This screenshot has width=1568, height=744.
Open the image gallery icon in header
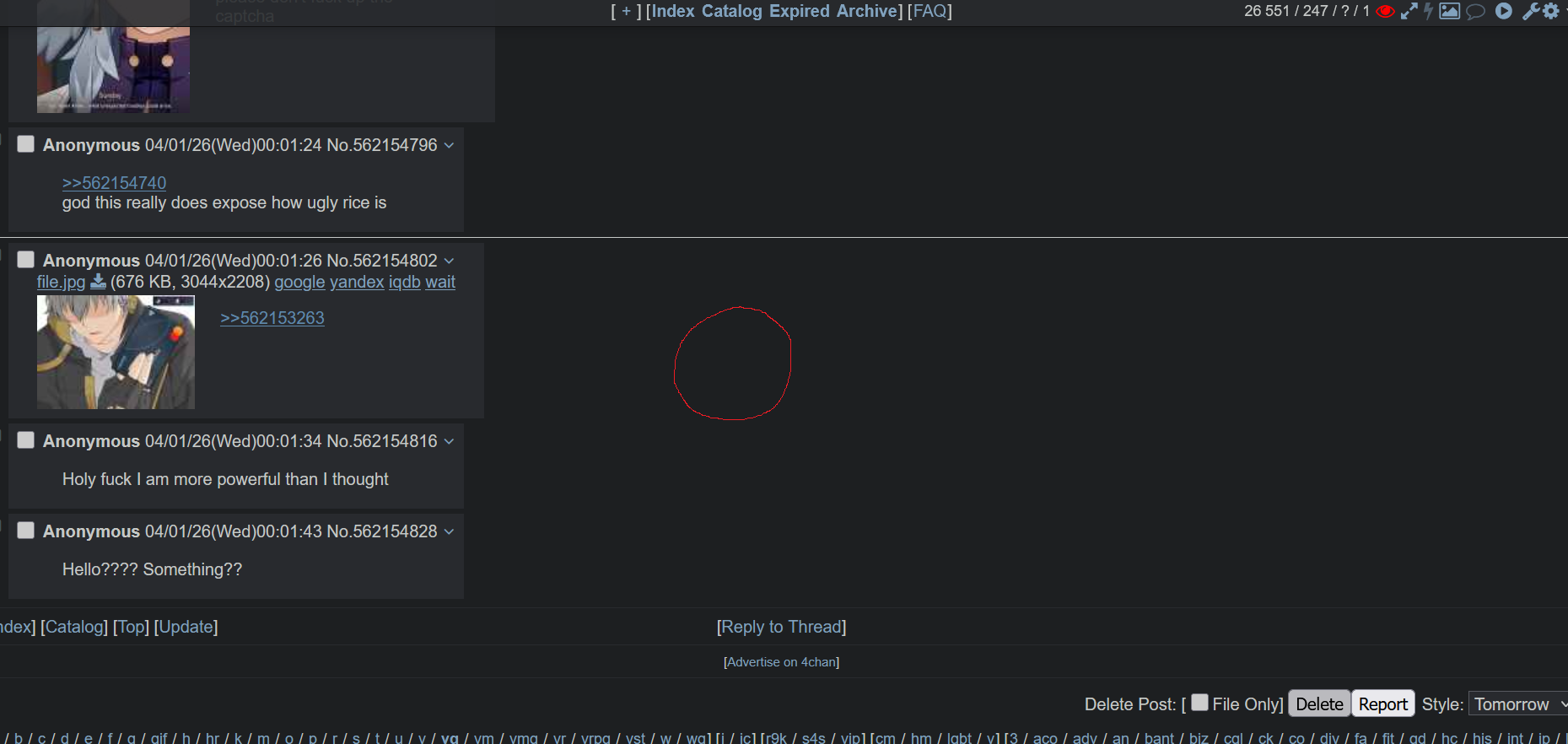coord(1450,11)
